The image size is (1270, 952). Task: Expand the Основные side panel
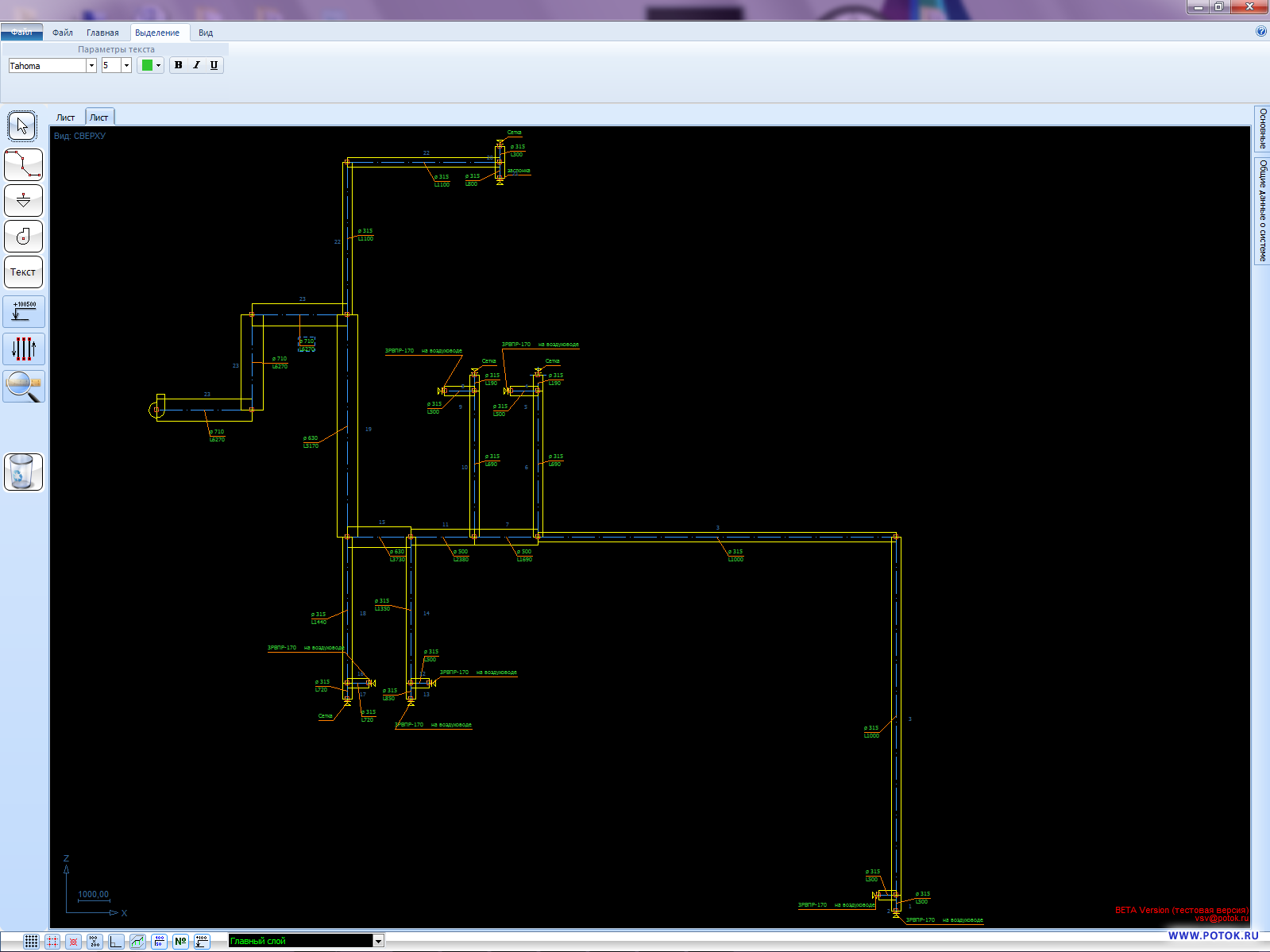1262,129
